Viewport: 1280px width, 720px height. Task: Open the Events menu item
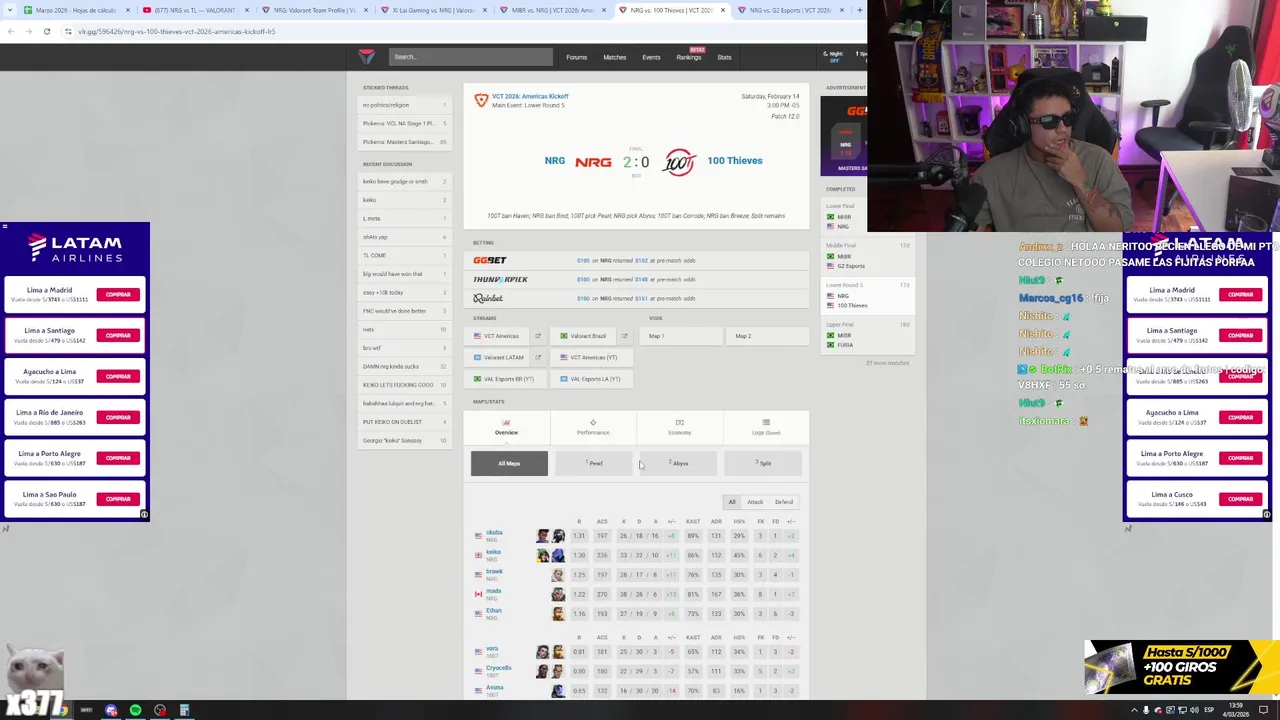click(x=651, y=57)
